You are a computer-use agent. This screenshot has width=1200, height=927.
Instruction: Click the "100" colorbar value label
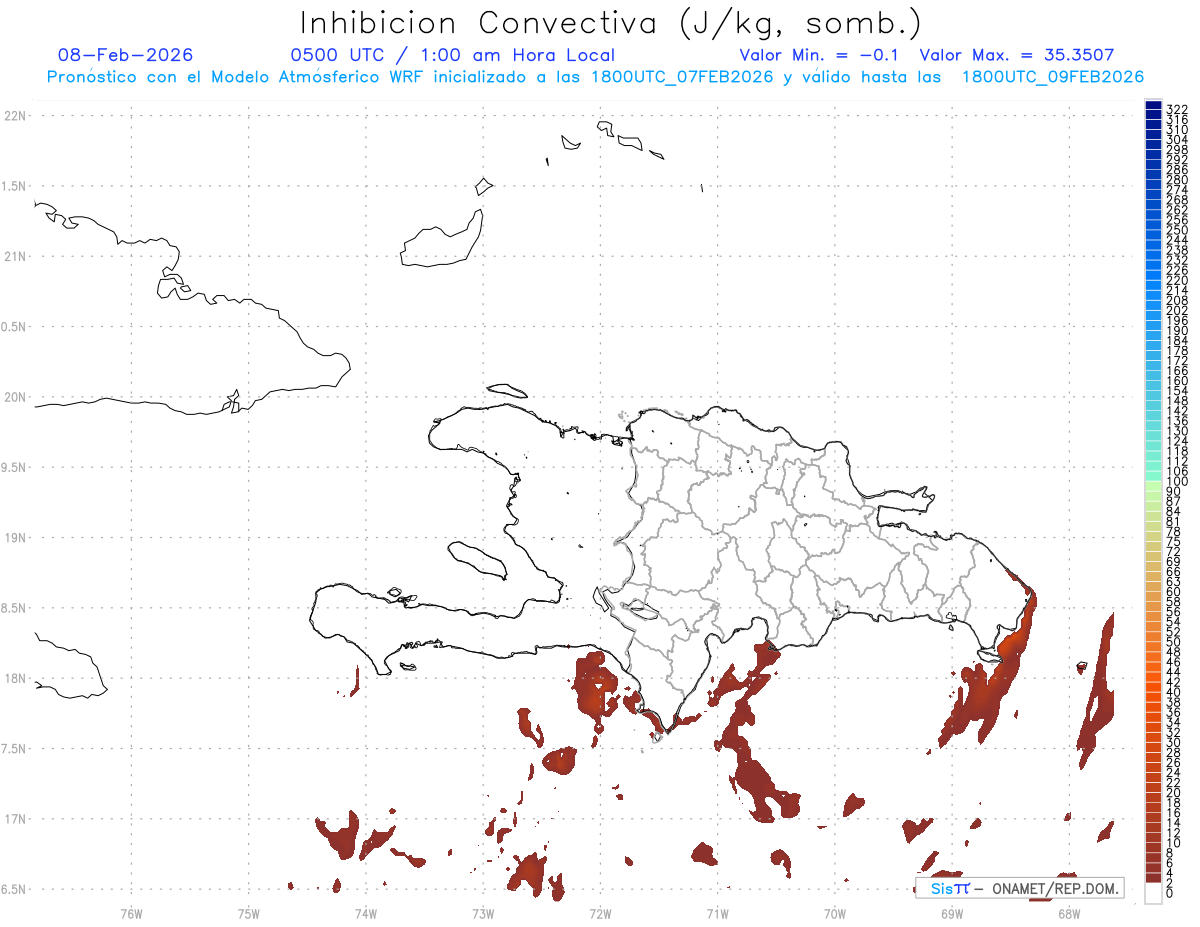(x=1177, y=481)
